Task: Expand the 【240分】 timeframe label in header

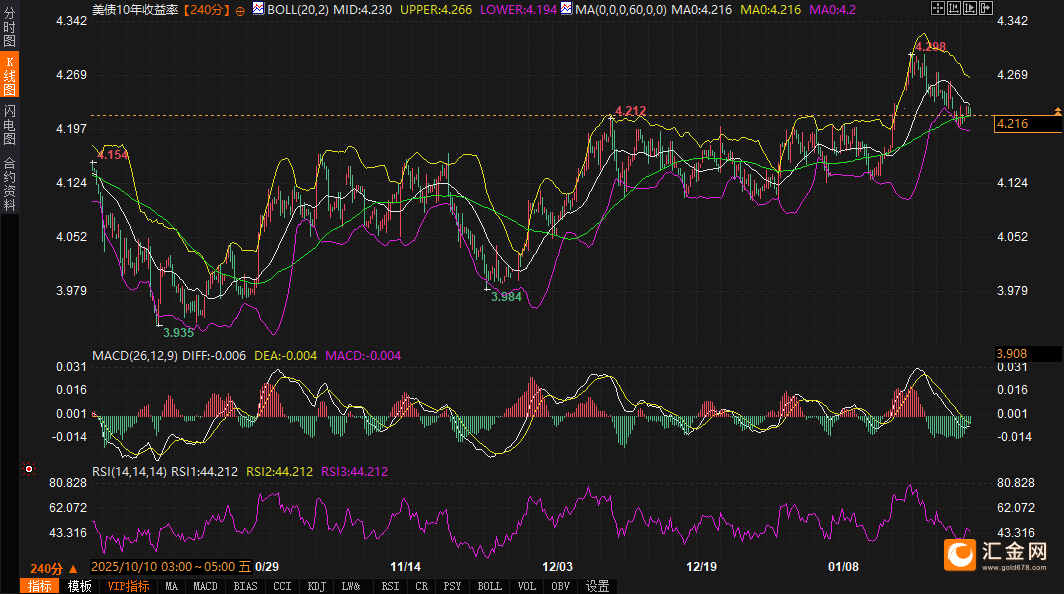Action: click(206, 9)
